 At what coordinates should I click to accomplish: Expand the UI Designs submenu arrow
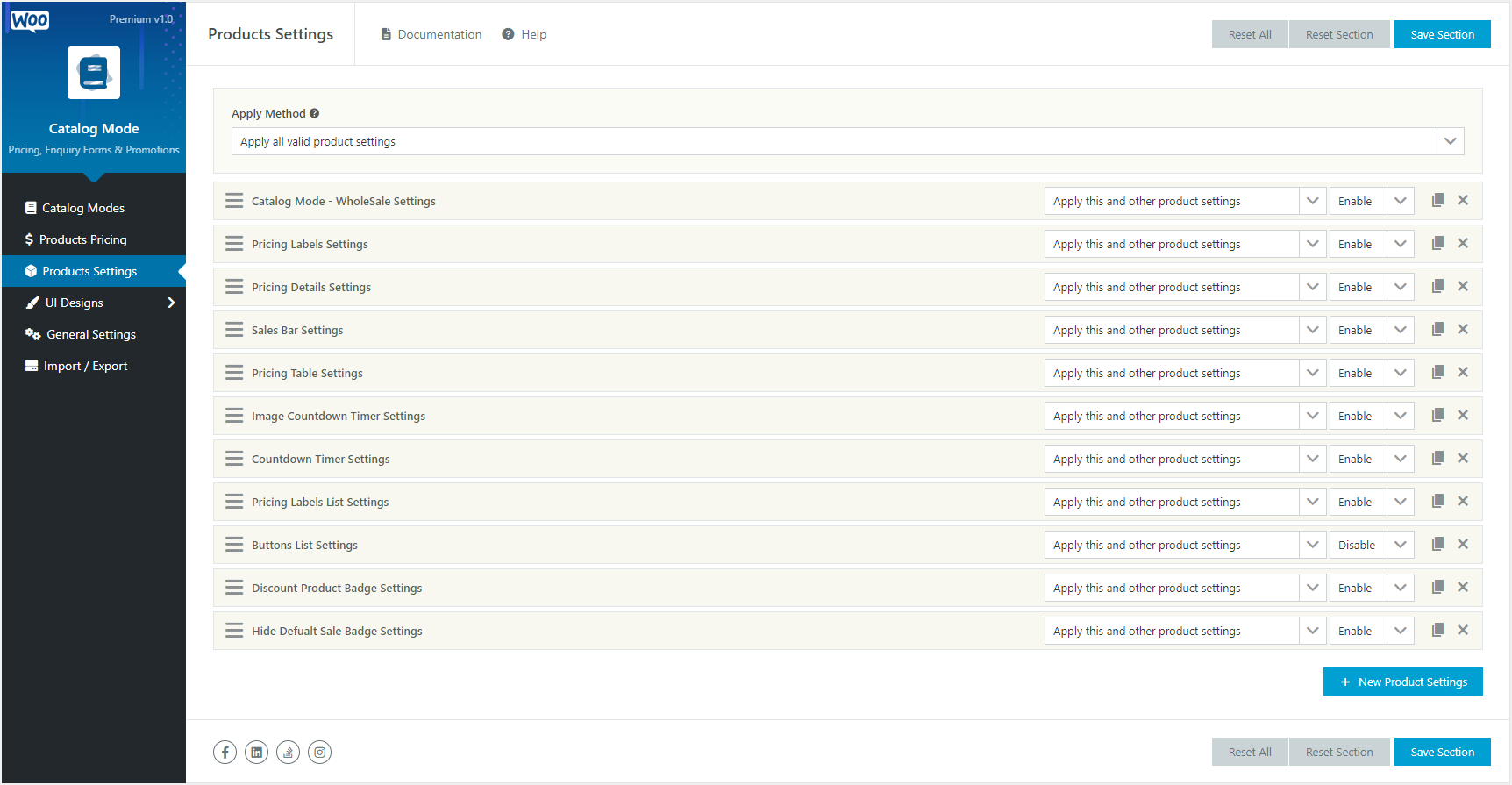pyautogui.click(x=171, y=303)
